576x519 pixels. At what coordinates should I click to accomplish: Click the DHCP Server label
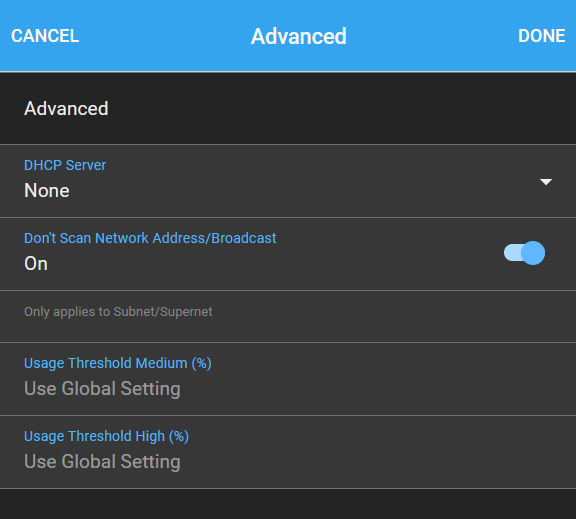coord(65,165)
